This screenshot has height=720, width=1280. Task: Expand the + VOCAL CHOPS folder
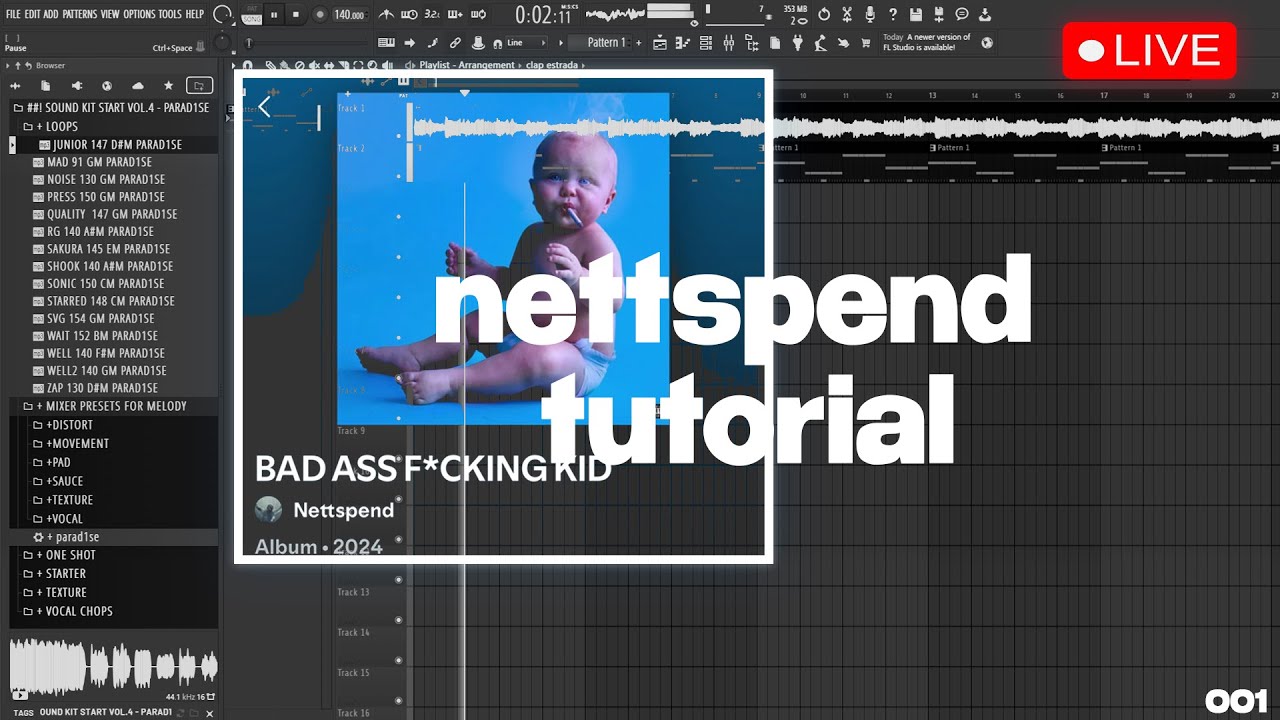68,611
